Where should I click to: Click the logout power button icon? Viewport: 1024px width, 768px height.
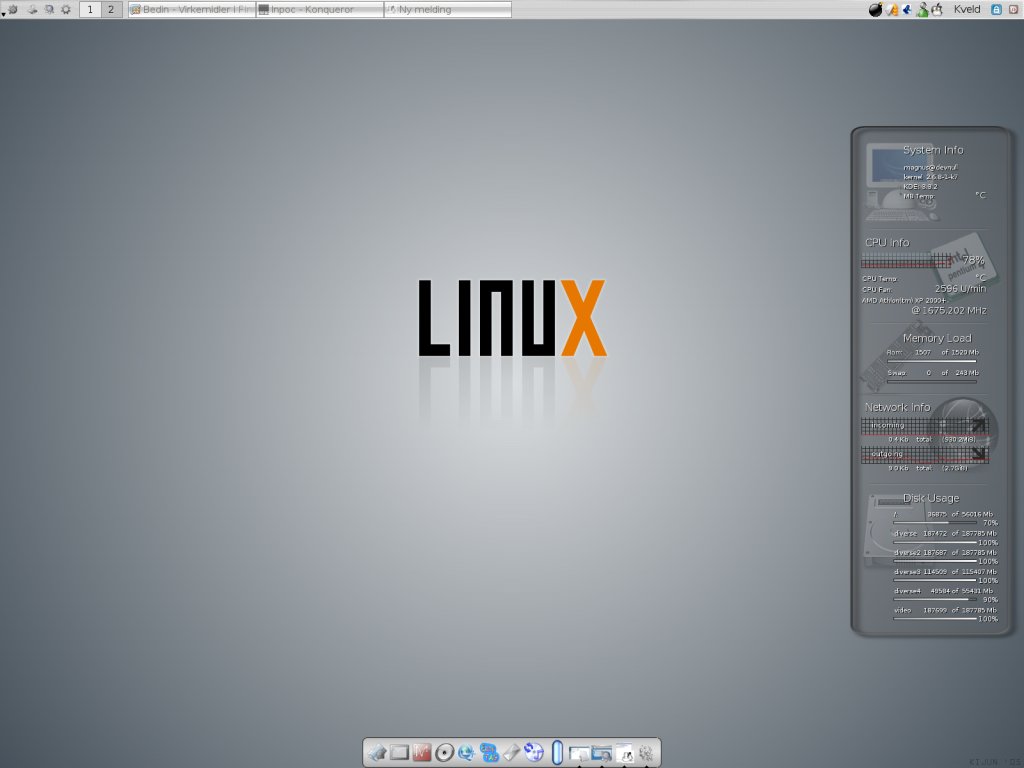1014,9
